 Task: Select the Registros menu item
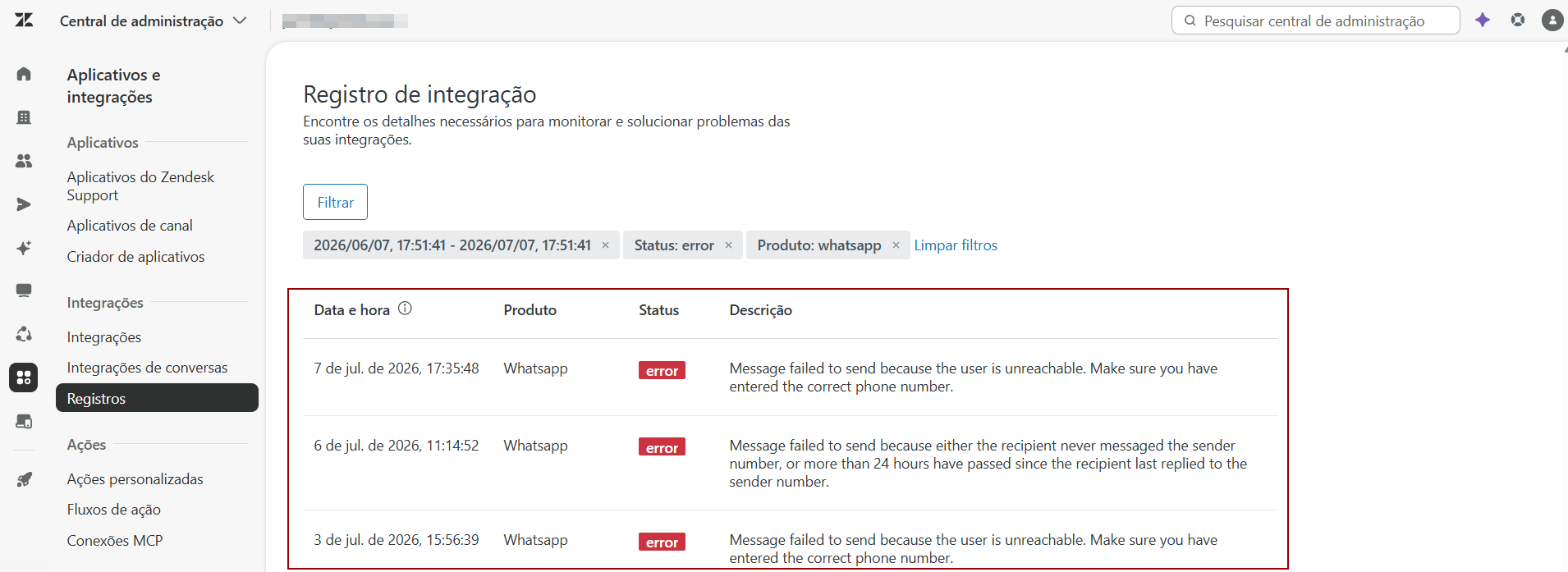[x=157, y=398]
